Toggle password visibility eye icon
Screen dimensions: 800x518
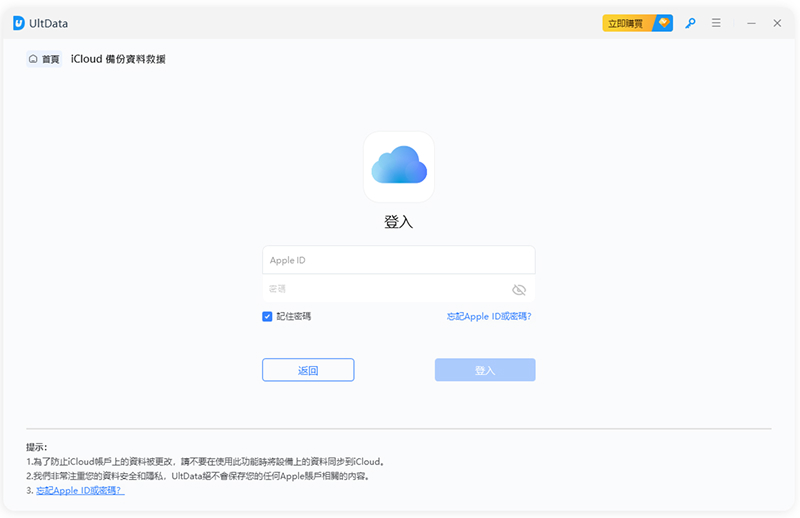[519, 290]
